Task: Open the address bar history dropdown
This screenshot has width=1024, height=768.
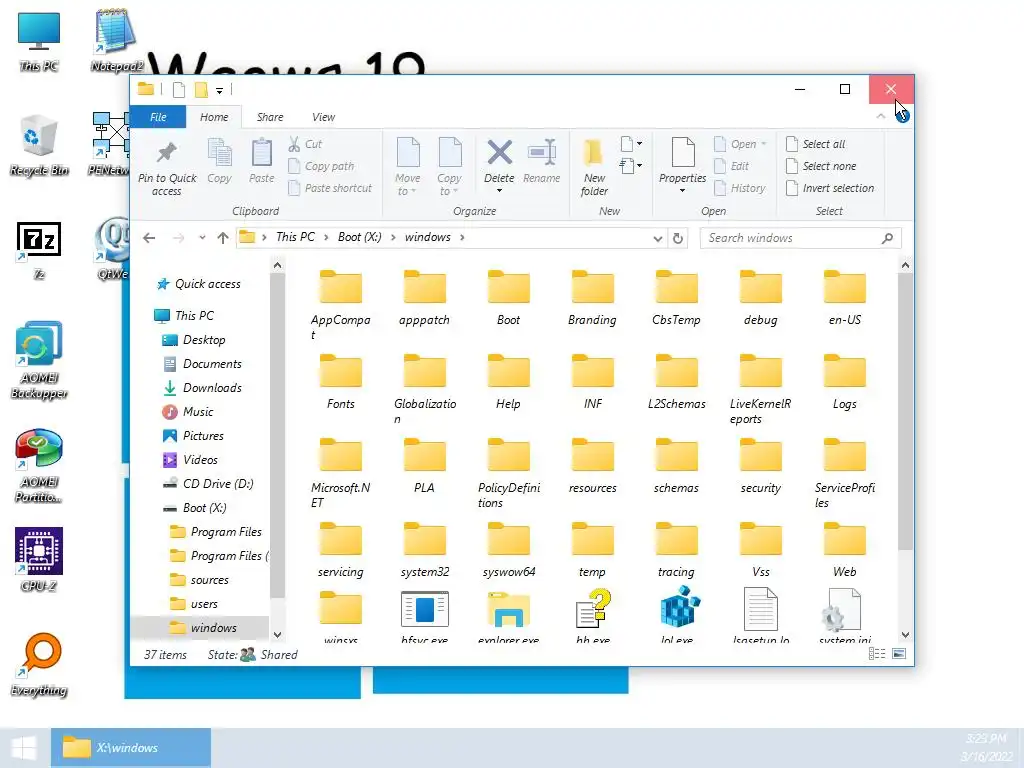Action: pos(658,238)
